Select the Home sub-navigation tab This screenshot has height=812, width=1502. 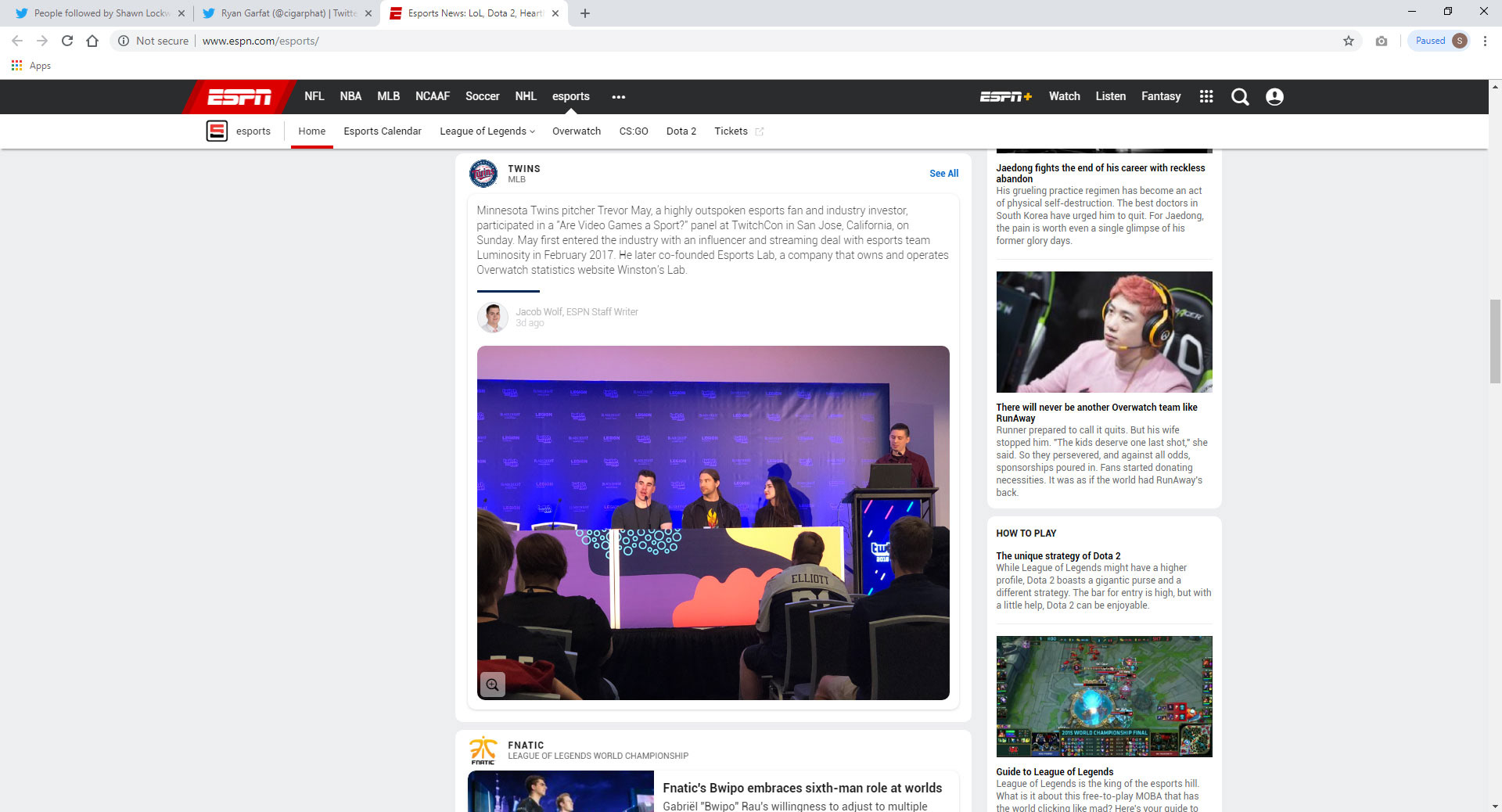click(x=311, y=131)
